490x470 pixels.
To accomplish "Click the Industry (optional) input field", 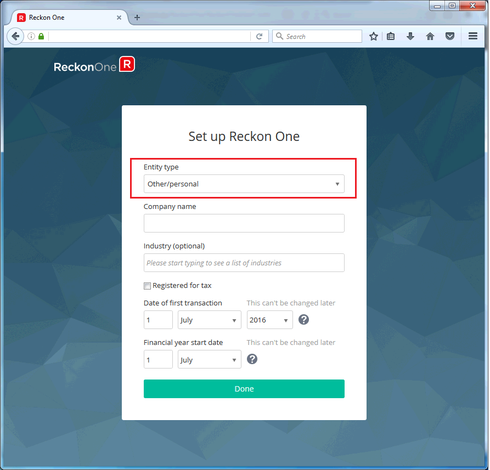I will 244,263.
